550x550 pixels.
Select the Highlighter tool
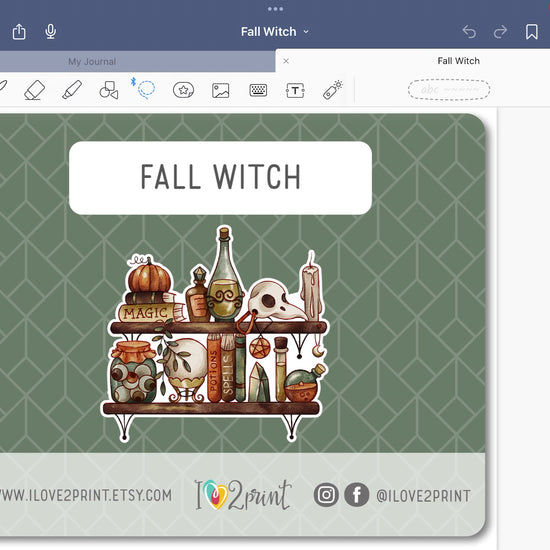[72, 90]
